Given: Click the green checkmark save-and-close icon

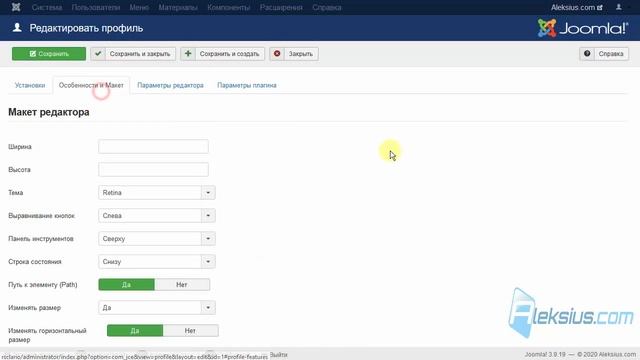Looking at the screenshot, I should (98, 53).
